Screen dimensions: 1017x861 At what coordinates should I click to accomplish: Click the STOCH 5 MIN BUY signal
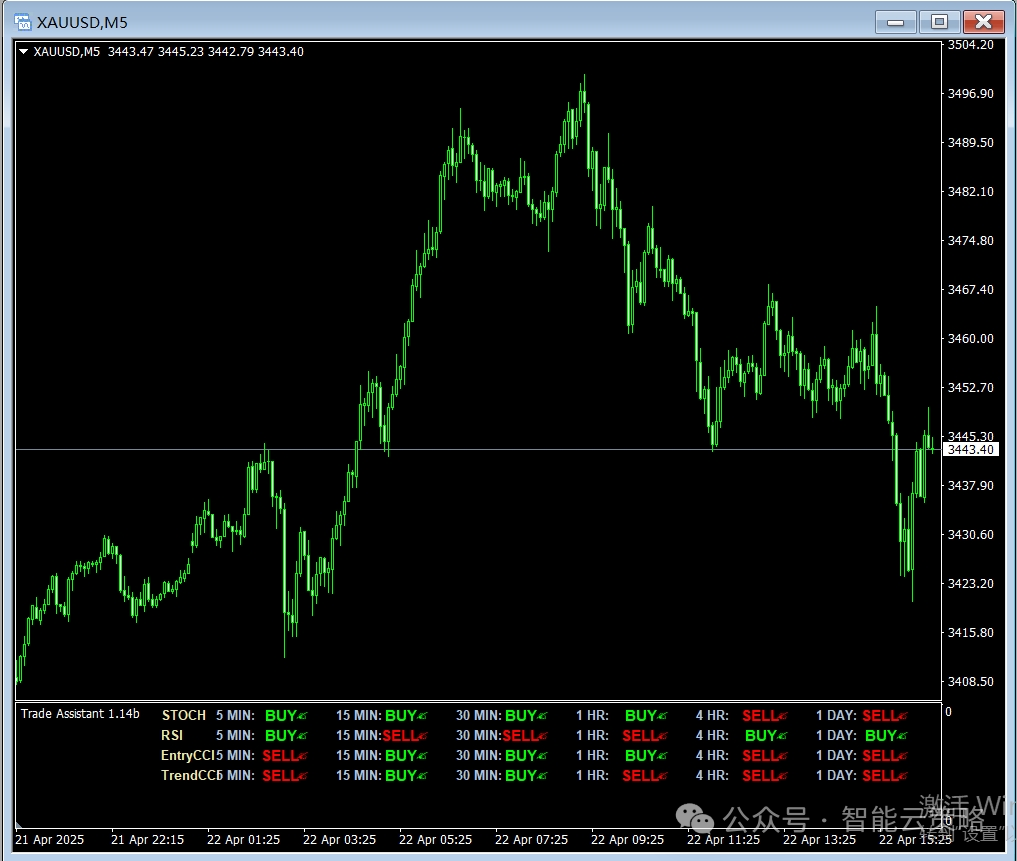(286, 715)
